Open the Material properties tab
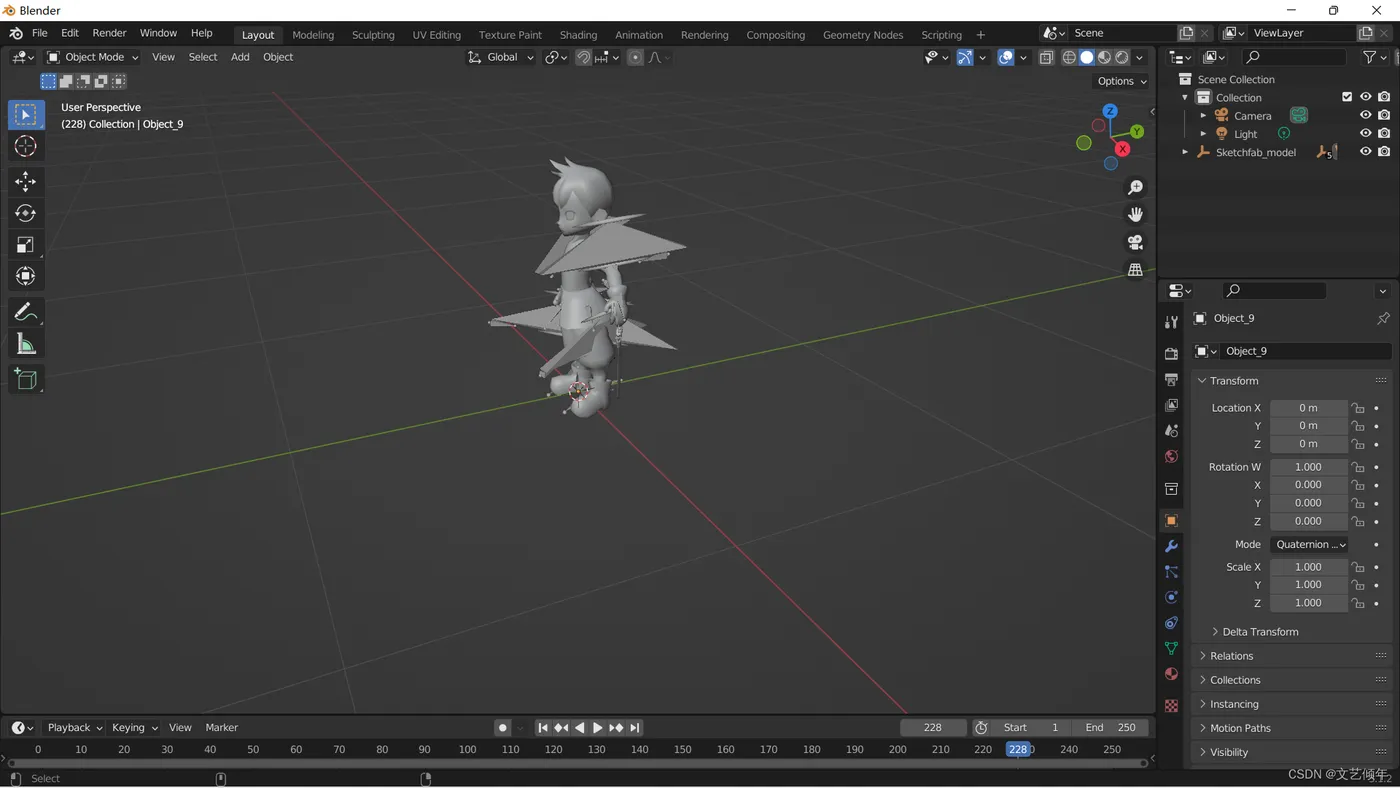Image resolution: width=1400 pixels, height=788 pixels. 1171,675
